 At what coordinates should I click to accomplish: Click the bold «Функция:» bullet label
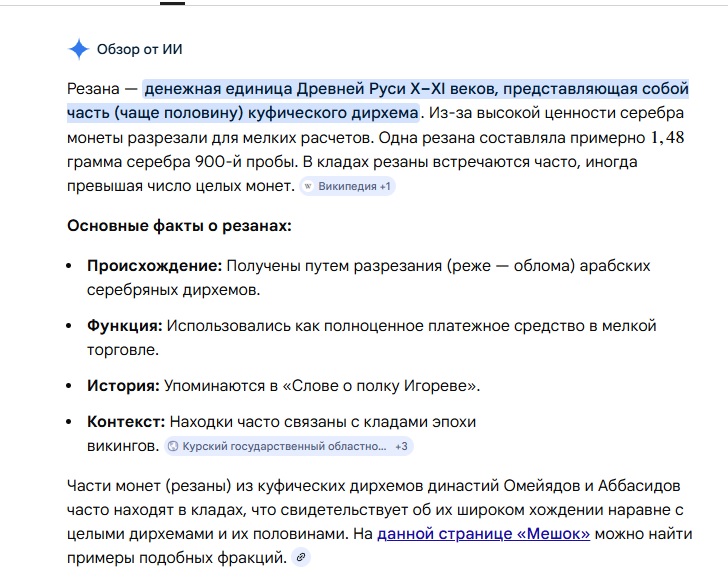click(x=124, y=326)
